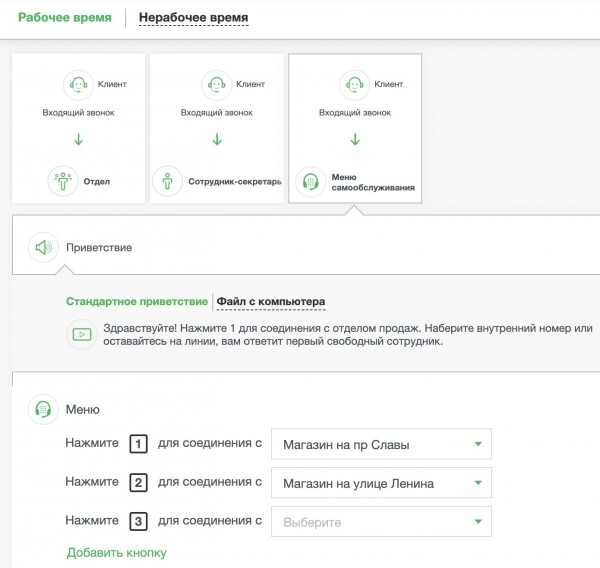Open the Магазин на пр Славы dropdown
Viewport: 600px width, 568px height.
coord(381,445)
